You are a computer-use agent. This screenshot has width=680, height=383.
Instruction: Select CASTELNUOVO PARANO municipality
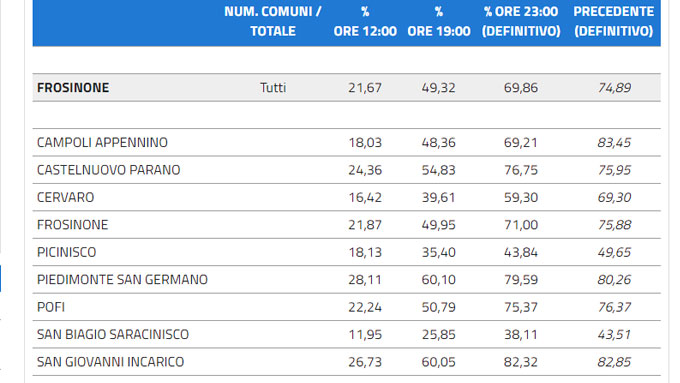click(108, 170)
